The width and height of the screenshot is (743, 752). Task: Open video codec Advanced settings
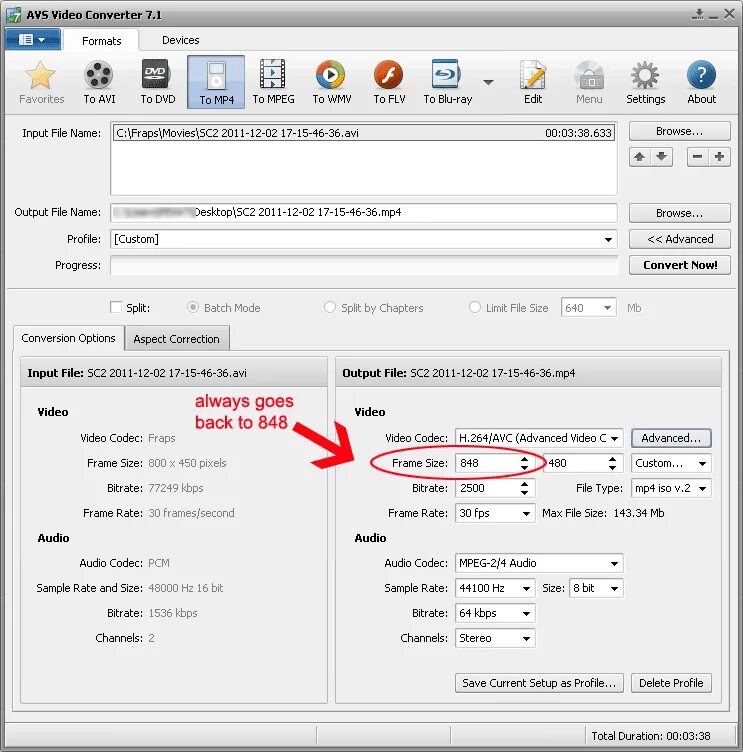tap(671, 438)
